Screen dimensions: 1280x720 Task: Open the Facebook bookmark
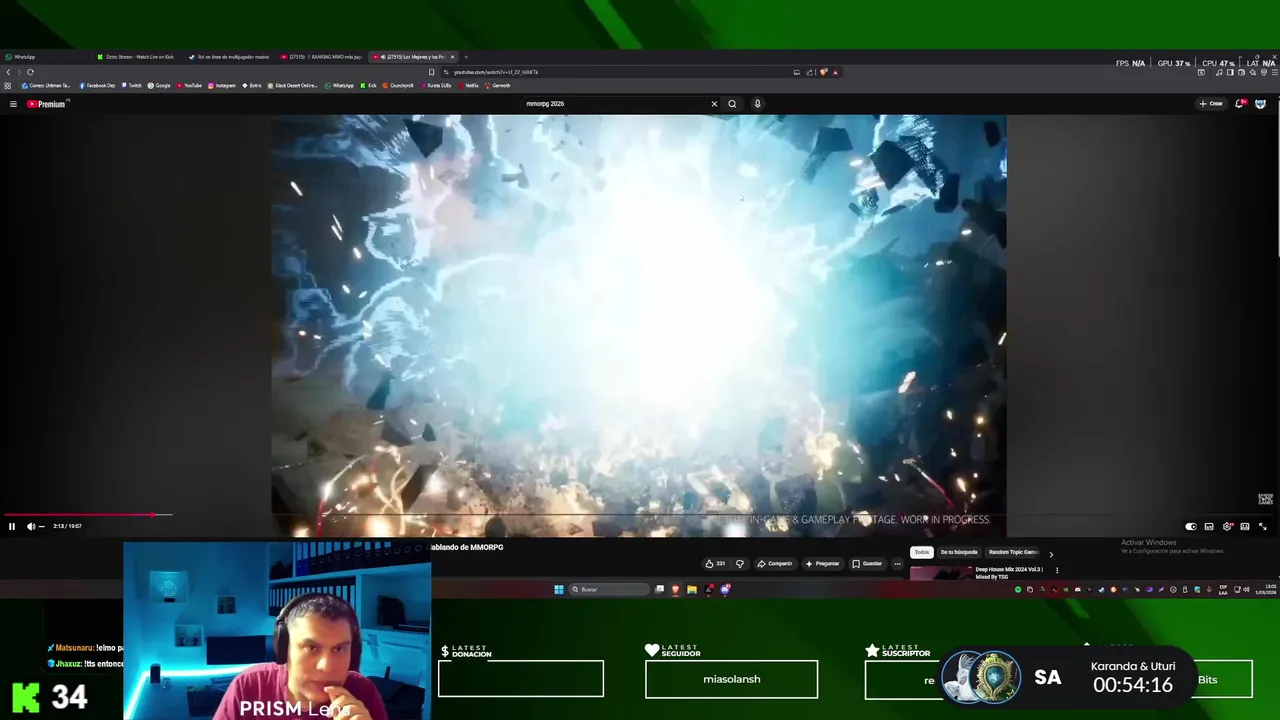[x=97, y=86]
